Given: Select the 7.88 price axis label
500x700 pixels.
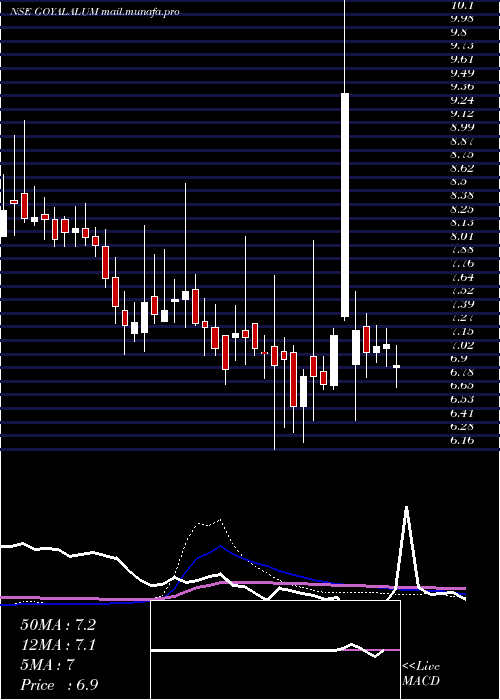Looking at the screenshot, I should (x=462, y=250).
